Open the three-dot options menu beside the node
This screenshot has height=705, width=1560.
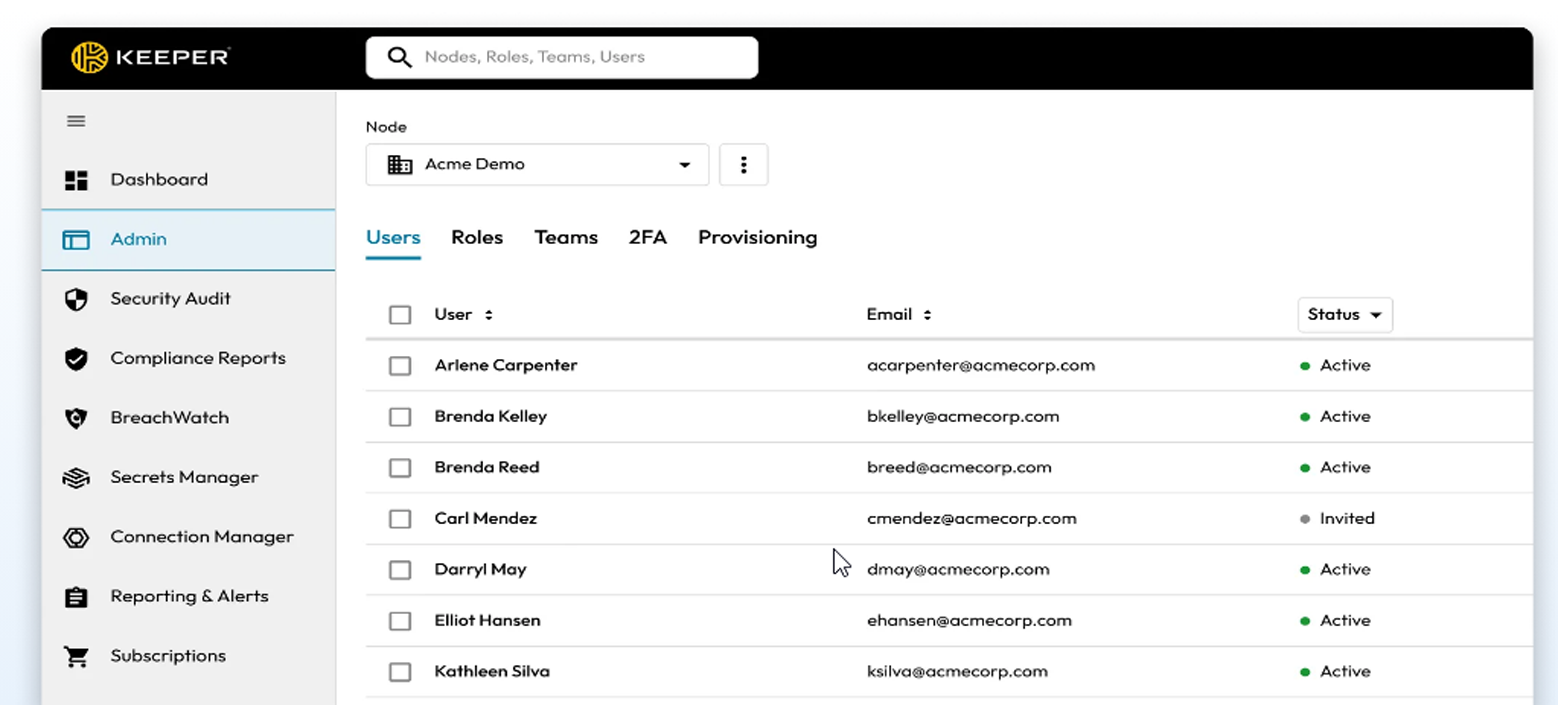pyautogui.click(x=744, y=164)
